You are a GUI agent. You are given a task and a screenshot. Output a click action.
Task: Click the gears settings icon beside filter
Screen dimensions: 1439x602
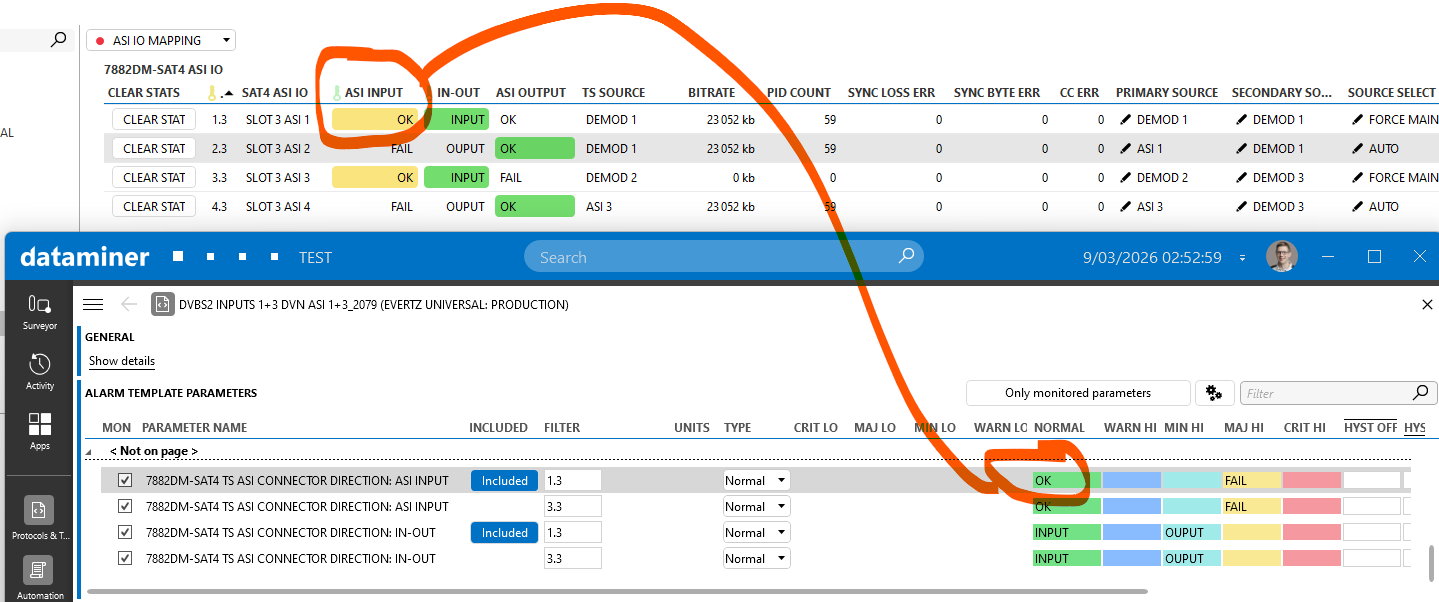(1214, 393)
